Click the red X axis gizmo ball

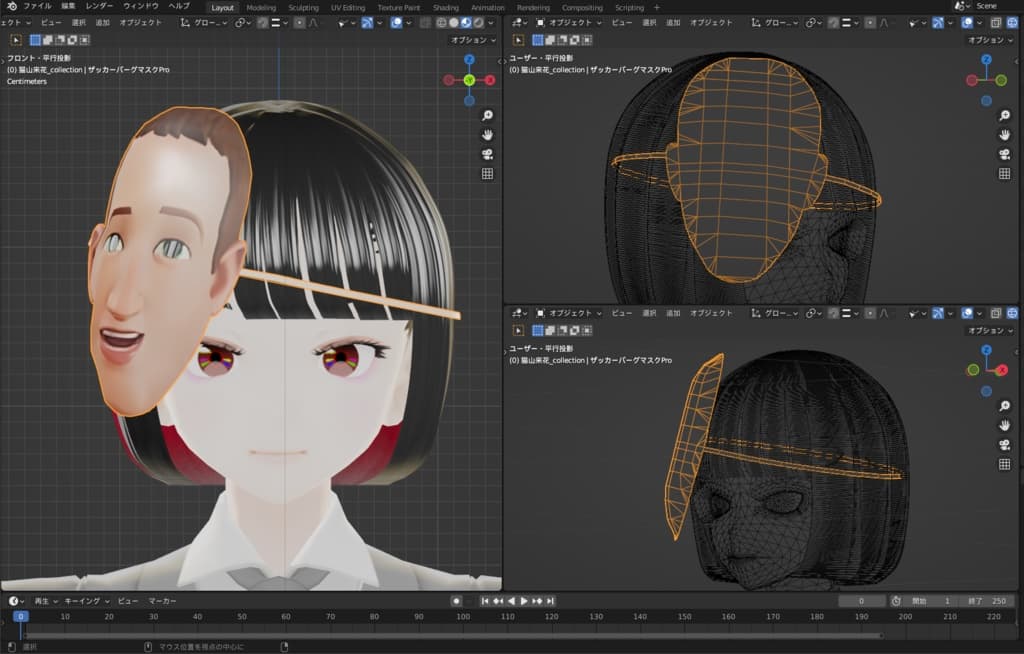(x=490, y=79)
